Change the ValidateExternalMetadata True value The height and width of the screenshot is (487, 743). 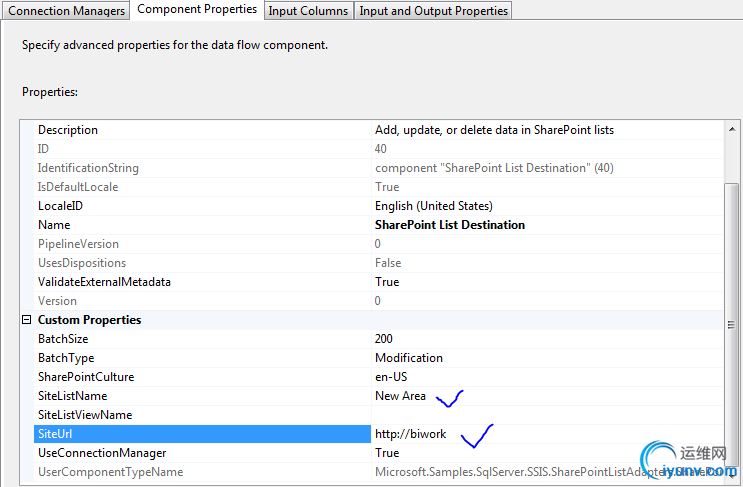tap(387, 282)
